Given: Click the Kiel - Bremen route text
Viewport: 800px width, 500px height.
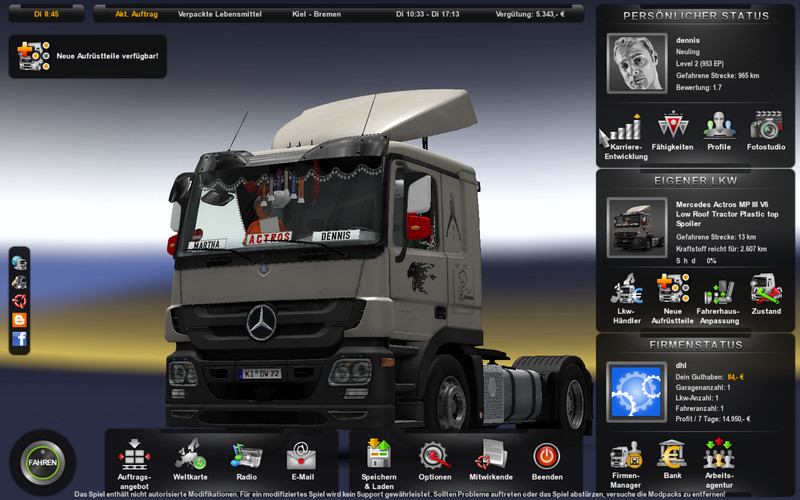Looking at the screenshot, I should (316, 14).
